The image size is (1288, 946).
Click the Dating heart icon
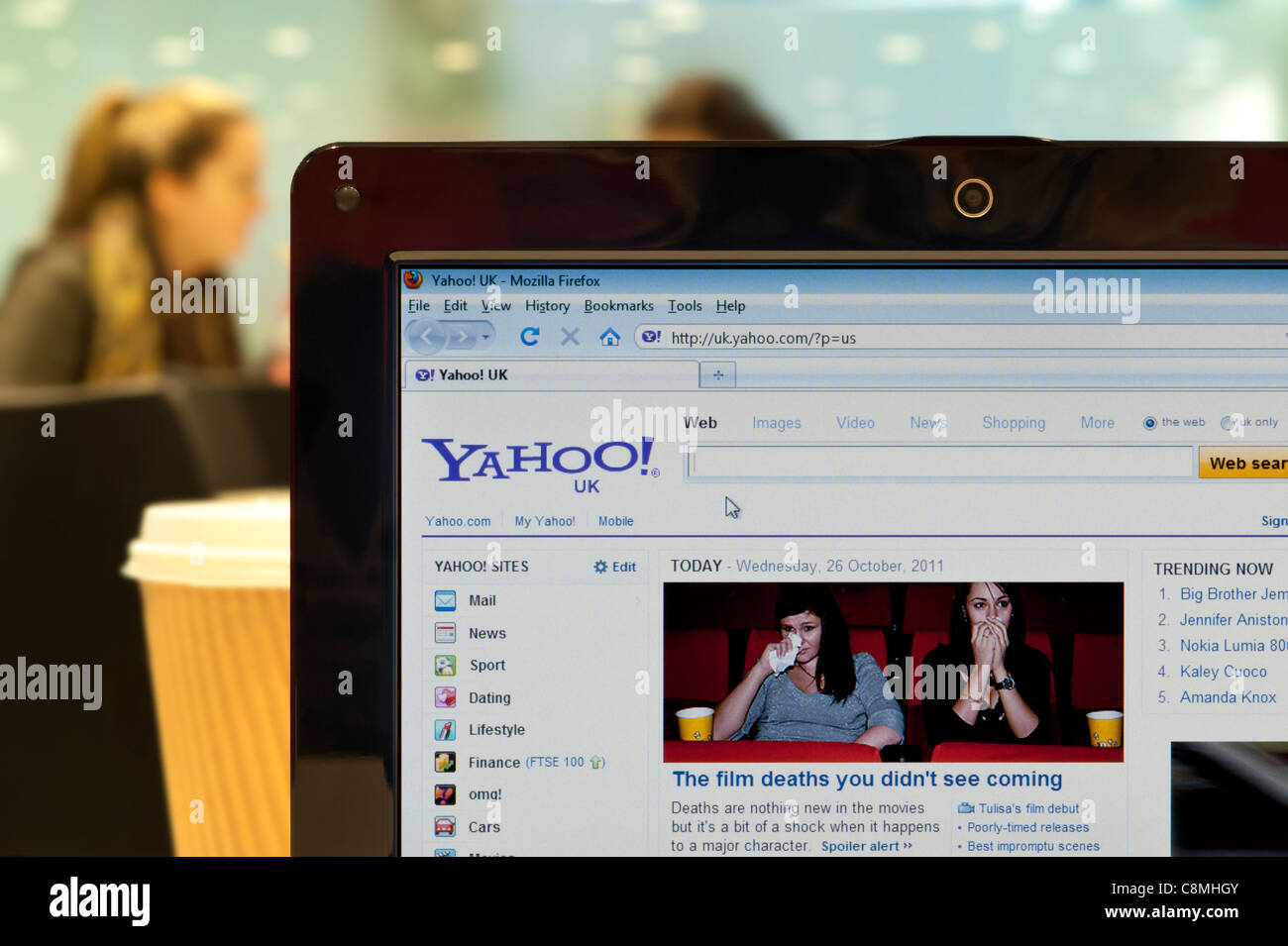(445, 697)
